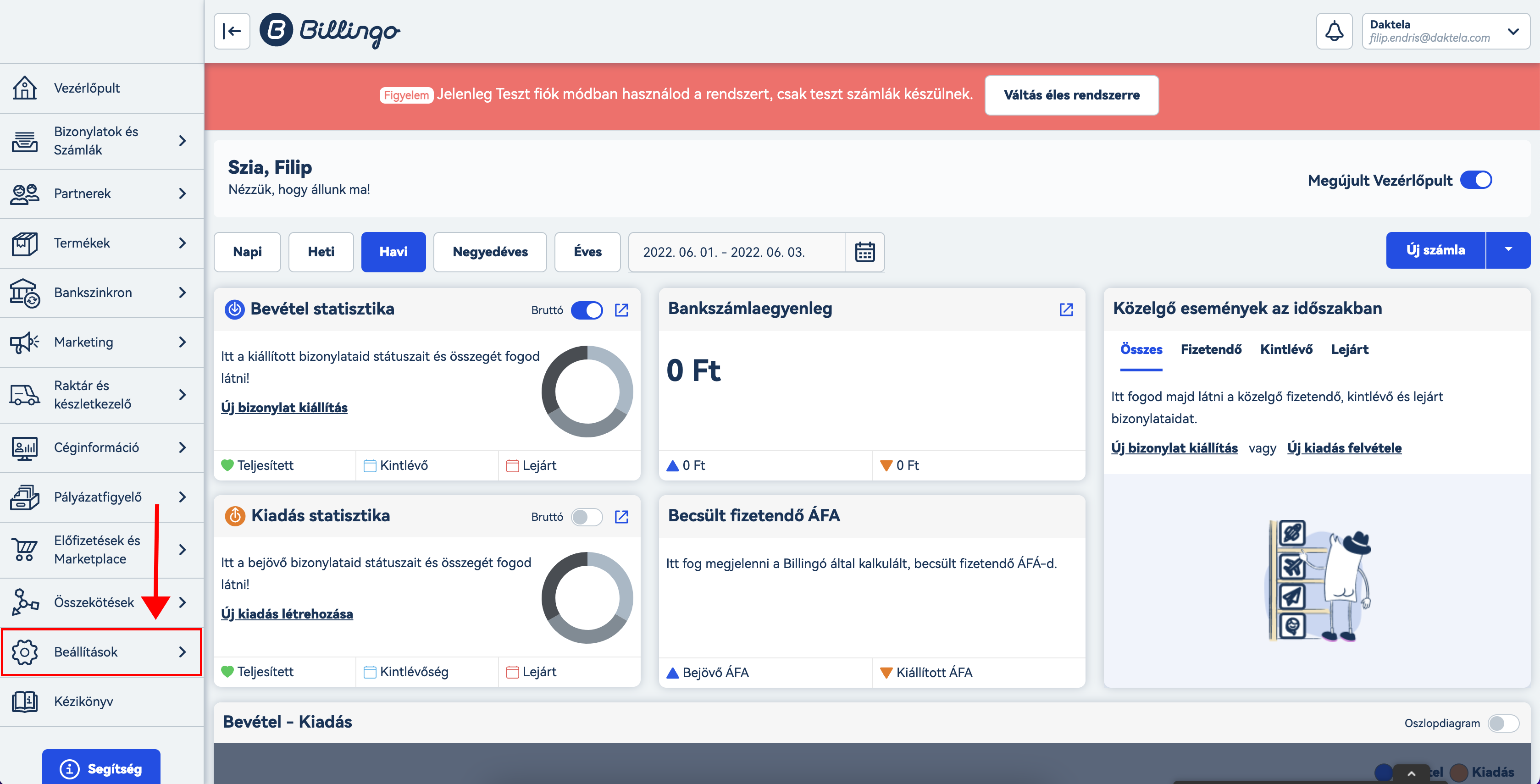This screenshot has width=1540, height=784.
Task: Expand the Partnerek menu chevron
Action: coord(183,193)
